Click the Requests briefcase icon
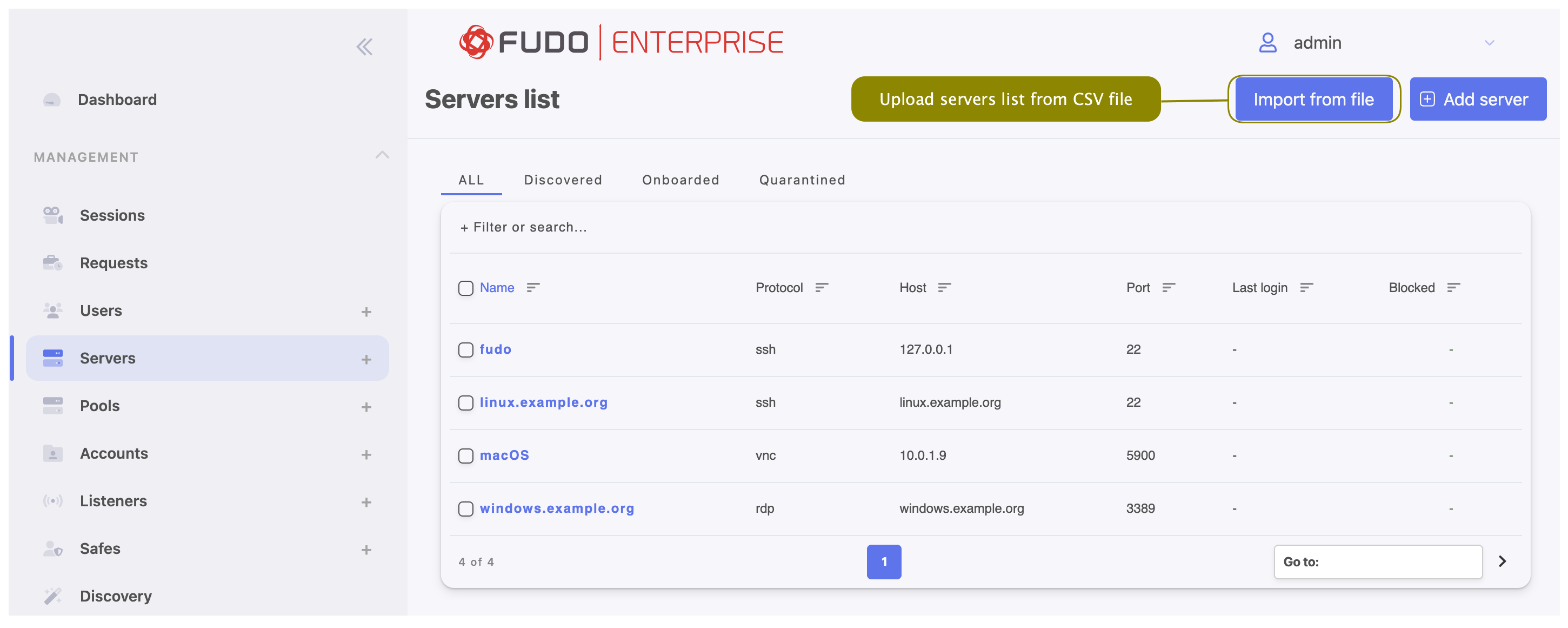This screenshot has height=628, width=1568. pyautogui.click(x=52, y=262)
